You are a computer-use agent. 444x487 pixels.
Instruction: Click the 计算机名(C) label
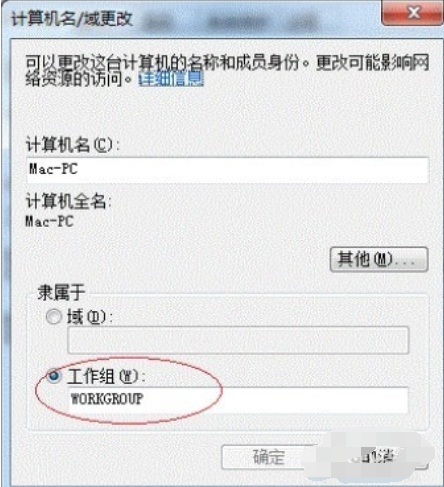(x=73, y=145)
